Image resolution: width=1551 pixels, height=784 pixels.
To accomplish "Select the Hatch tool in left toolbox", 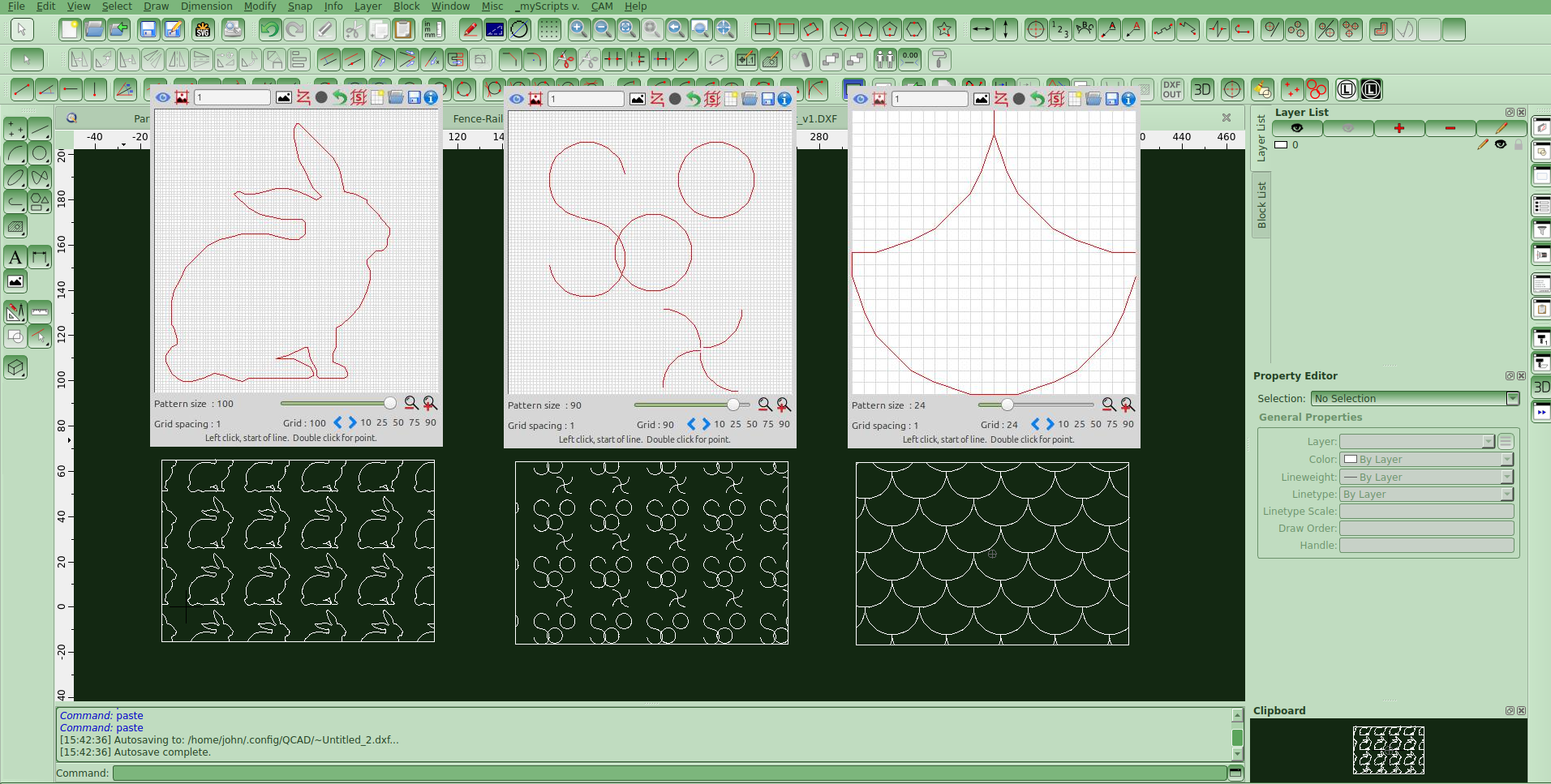I will [15, 227].
